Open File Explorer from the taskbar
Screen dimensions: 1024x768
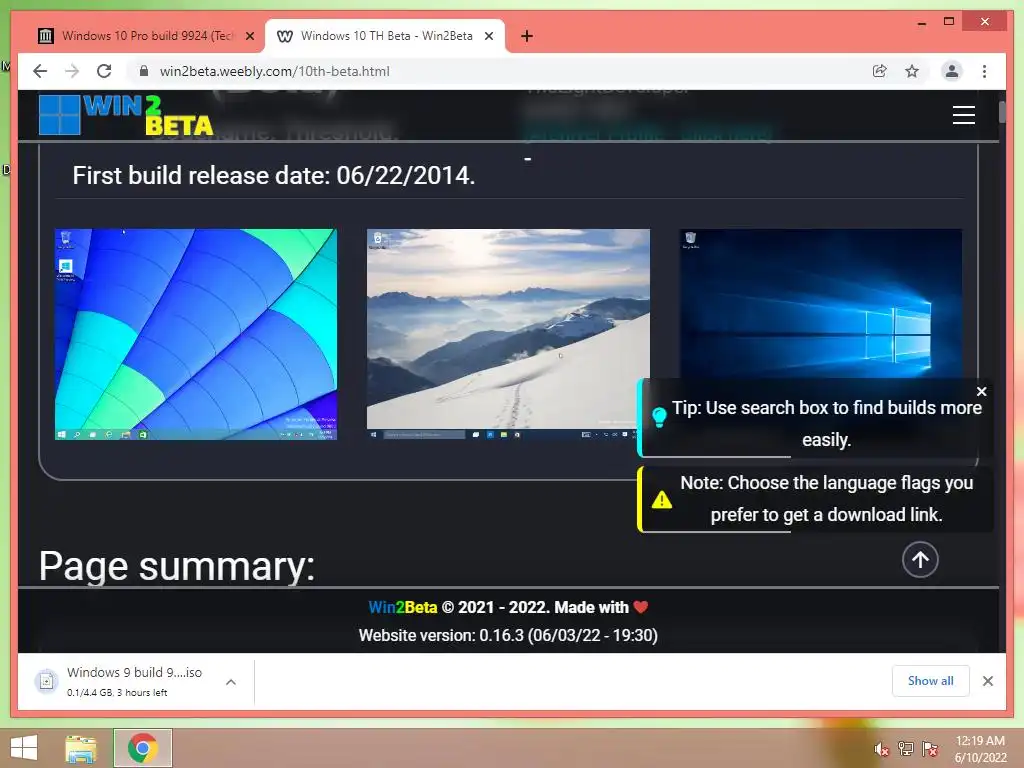pyautogui.click(x=81, y=748)
